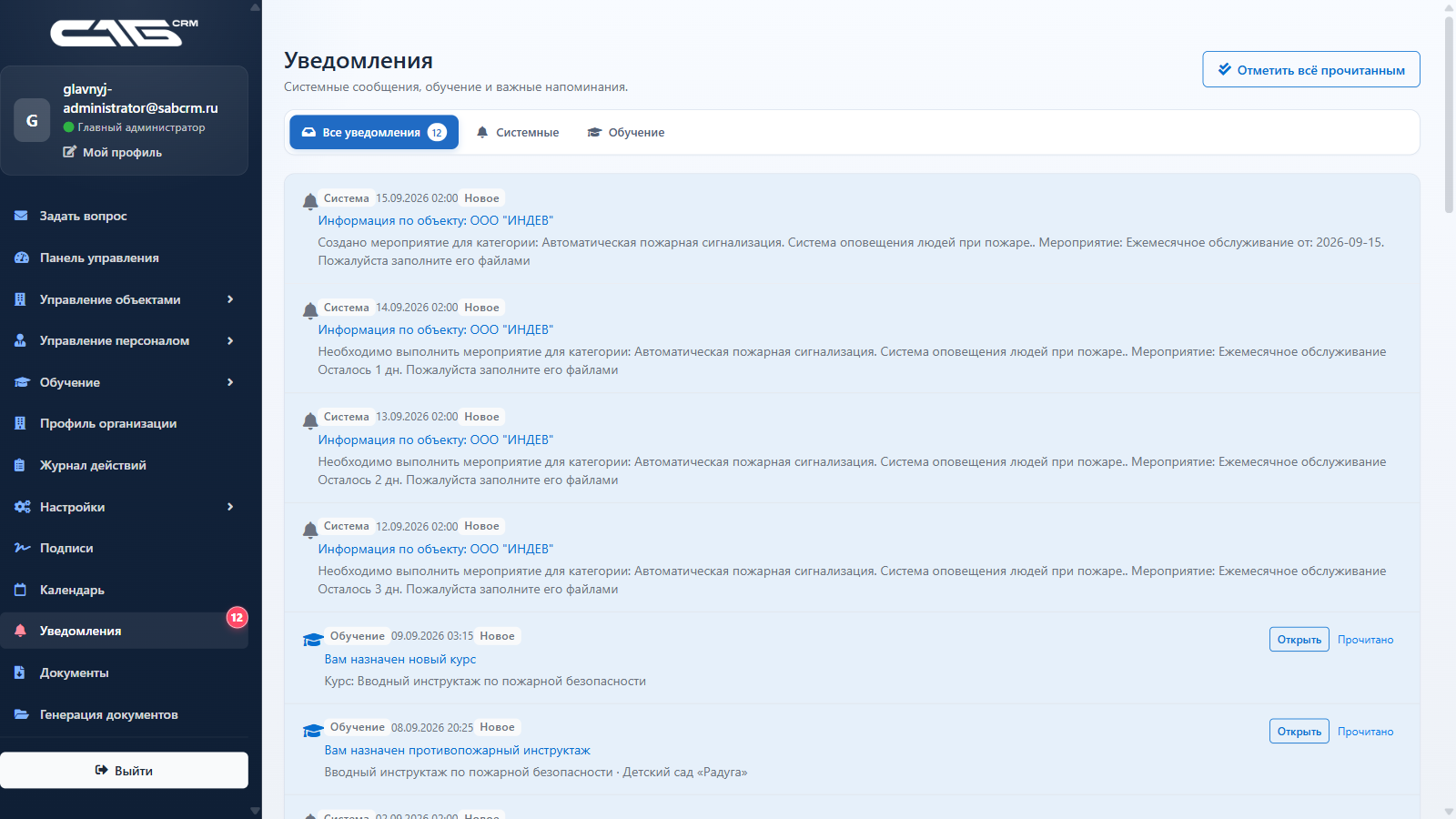Click Открыть for the 08.09.2026 20:25 notification
Image resolution: width=1456 pixels, height=819 pixels.
1299,732
